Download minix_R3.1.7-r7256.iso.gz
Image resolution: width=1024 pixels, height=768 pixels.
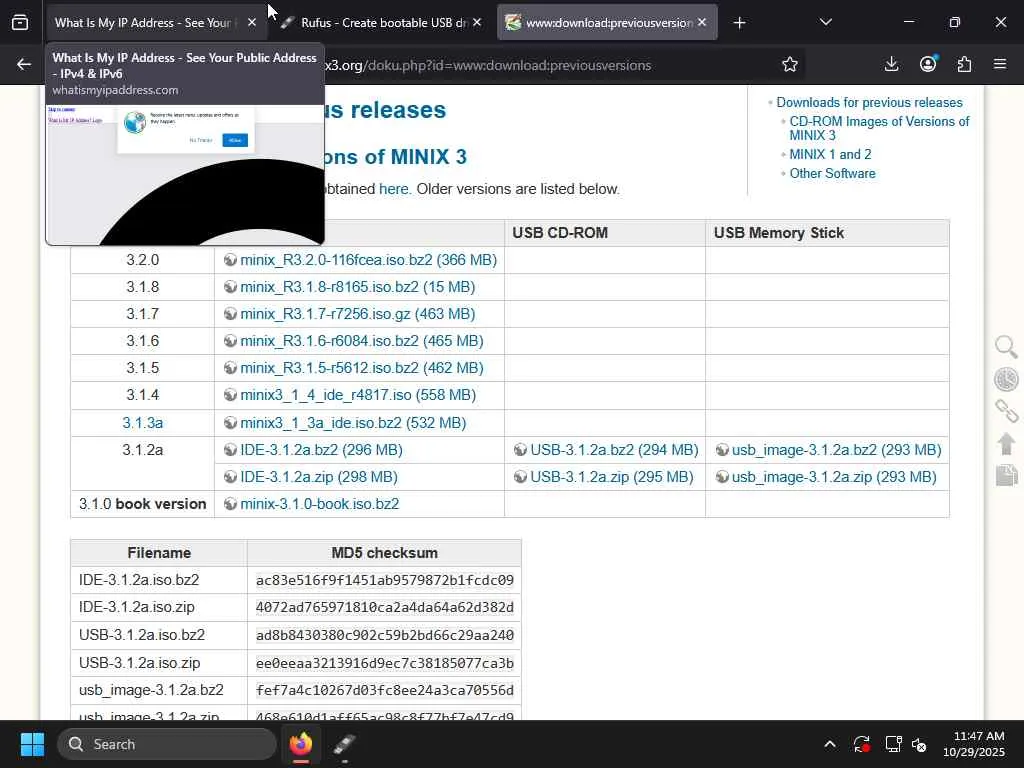357,314
